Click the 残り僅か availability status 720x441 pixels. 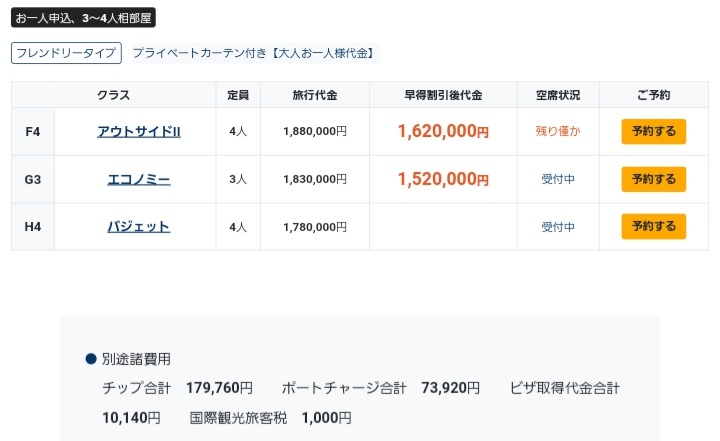pos(558,131)
